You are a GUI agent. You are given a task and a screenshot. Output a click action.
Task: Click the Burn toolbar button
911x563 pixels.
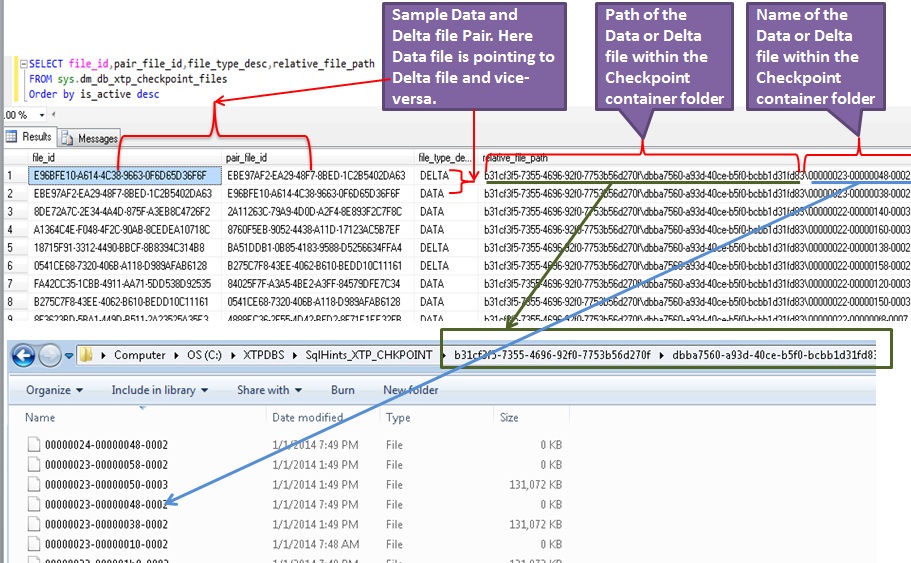pos(342,390)
